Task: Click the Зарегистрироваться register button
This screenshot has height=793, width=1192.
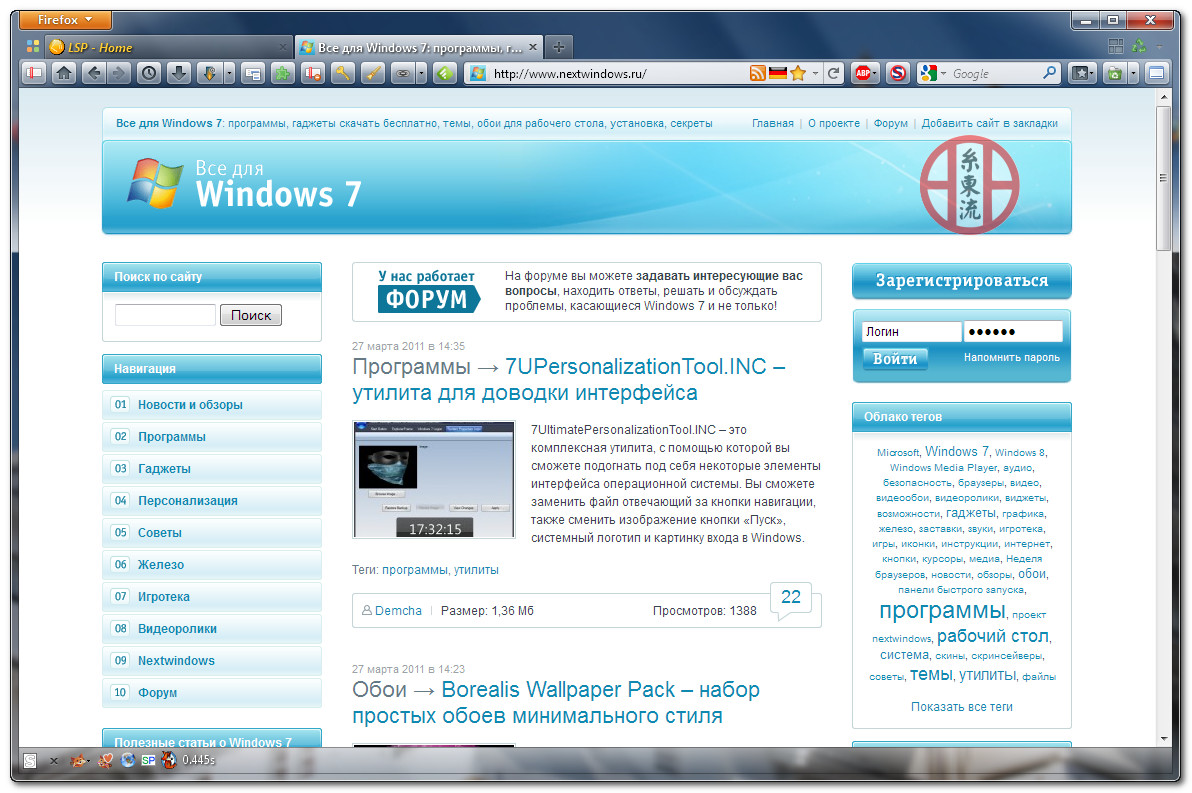Action: [x=962, y=281]
